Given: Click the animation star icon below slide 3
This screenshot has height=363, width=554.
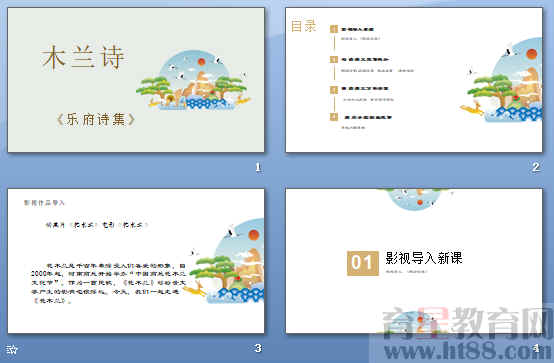Looking at the screenshot, I should tap(12, 350).
